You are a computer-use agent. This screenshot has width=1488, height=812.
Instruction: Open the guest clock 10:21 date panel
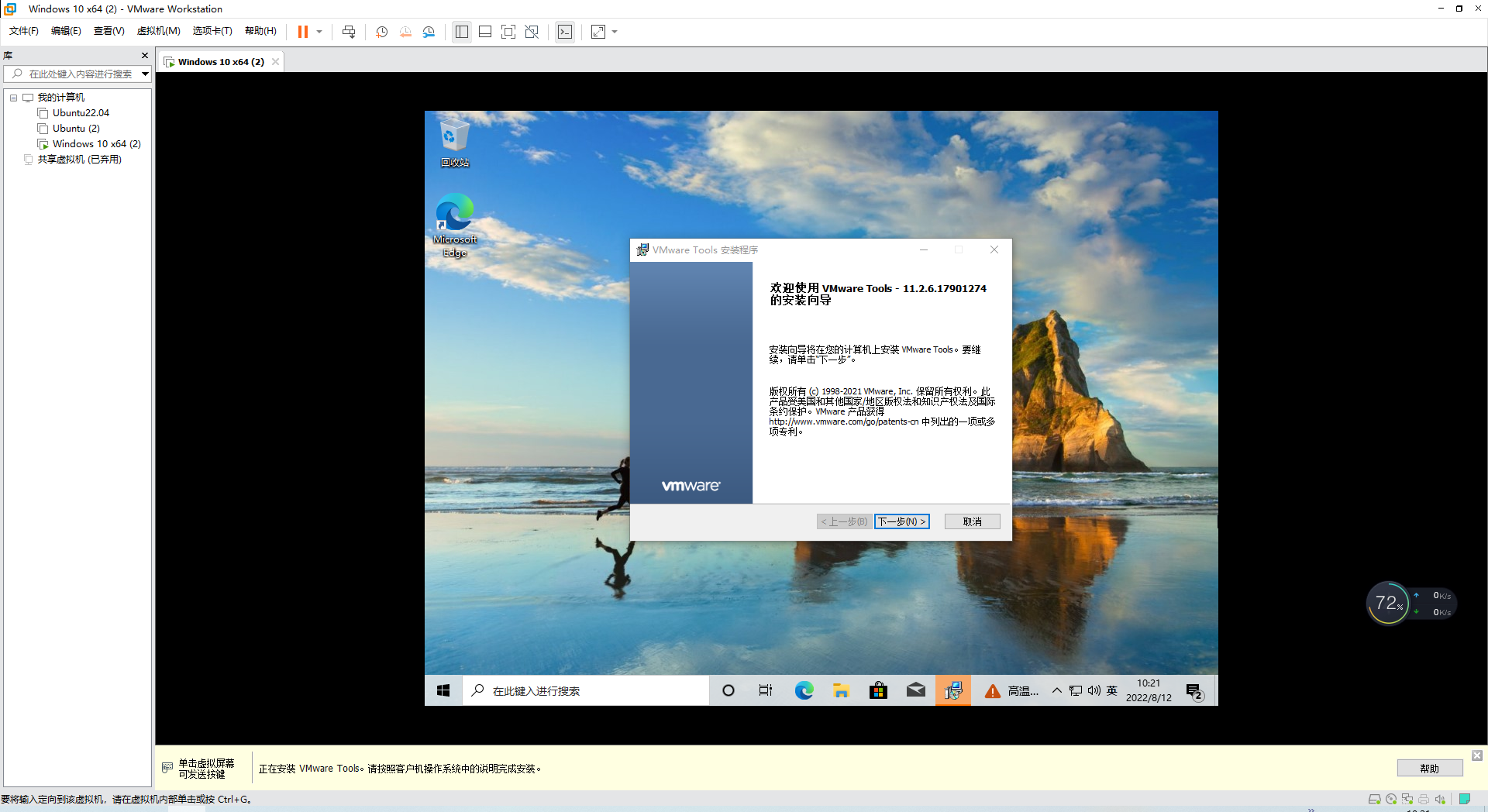tap(1149, 690)
